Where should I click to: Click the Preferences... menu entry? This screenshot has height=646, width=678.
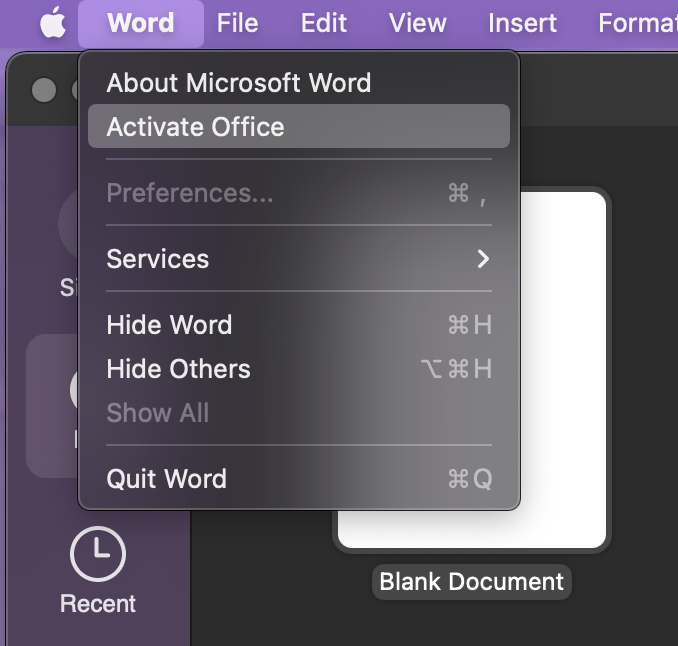(190, 193)
